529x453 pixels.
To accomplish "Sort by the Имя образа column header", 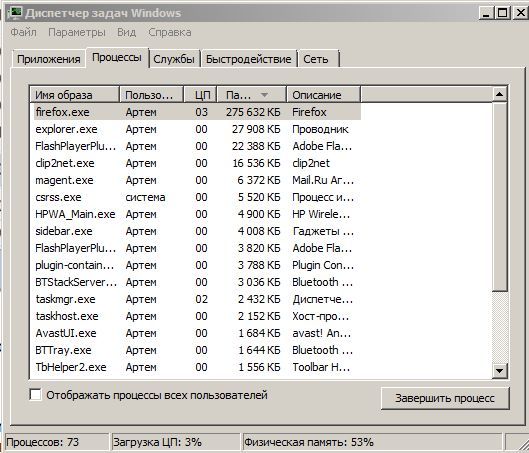I will 75,95.
